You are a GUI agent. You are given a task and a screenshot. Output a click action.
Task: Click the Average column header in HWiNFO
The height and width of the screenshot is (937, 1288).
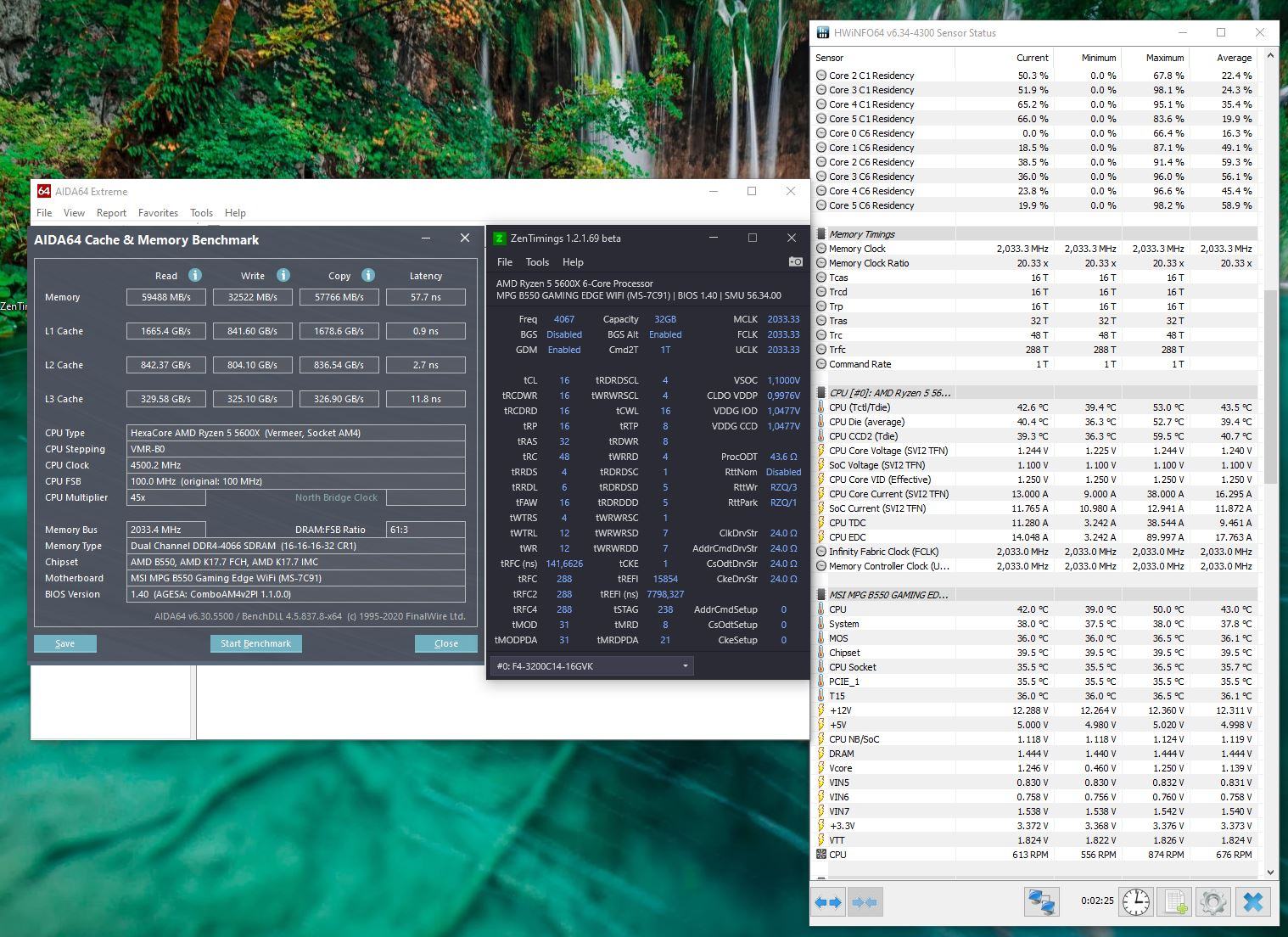click(x=1223, y=58)
